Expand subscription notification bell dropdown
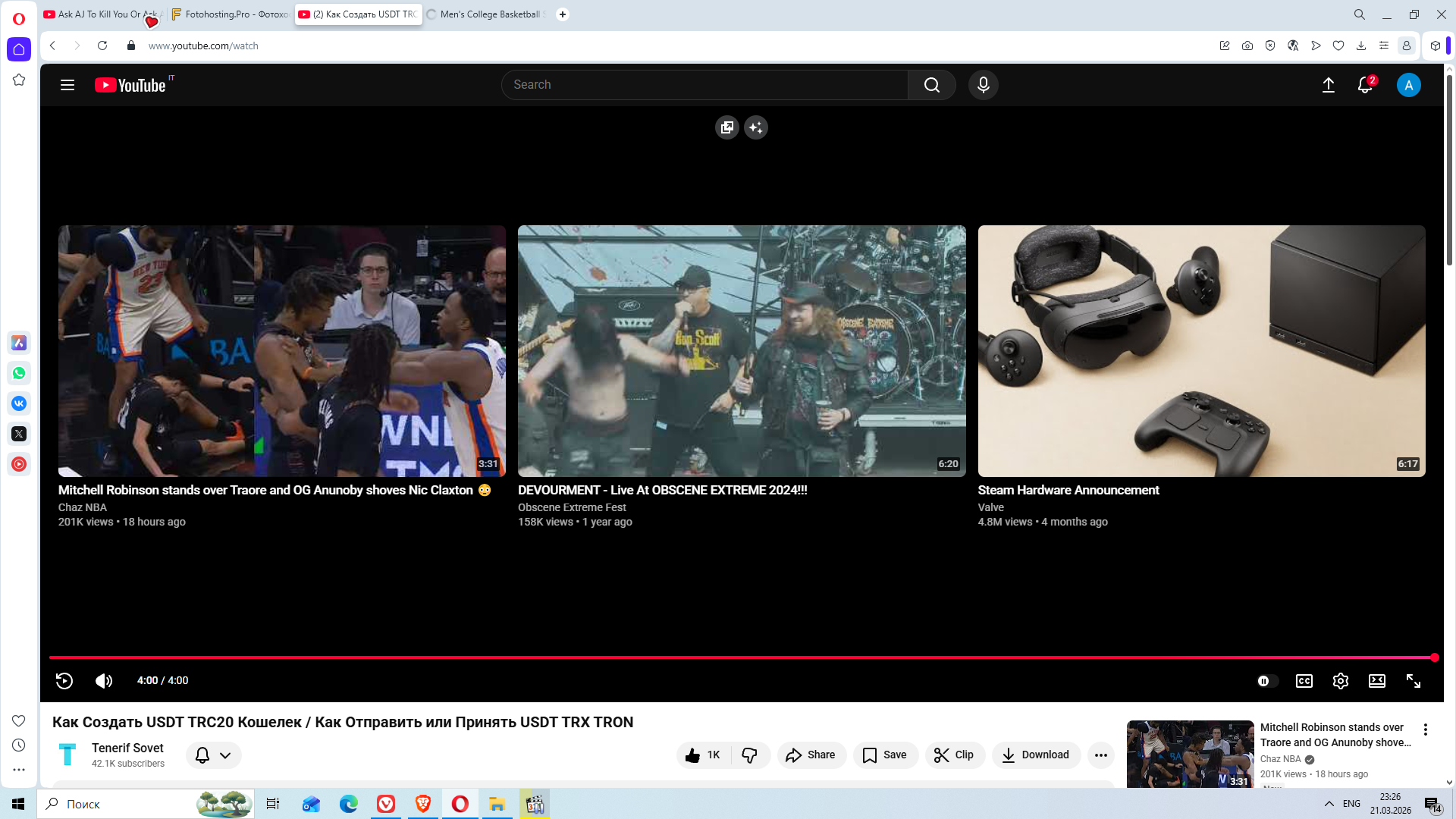 click(214, 755)
